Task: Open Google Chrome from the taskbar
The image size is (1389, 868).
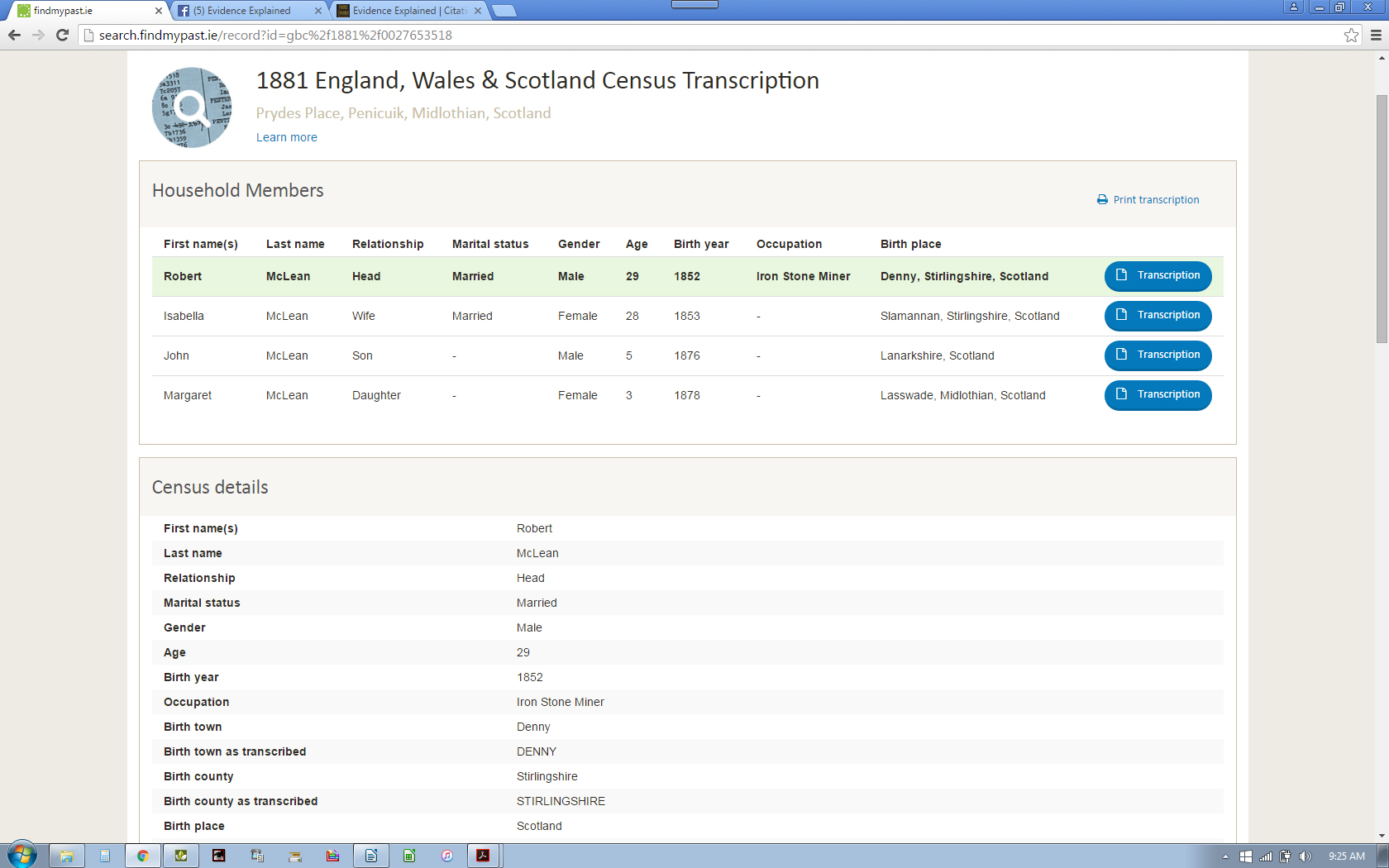Action: pos(143,856)
